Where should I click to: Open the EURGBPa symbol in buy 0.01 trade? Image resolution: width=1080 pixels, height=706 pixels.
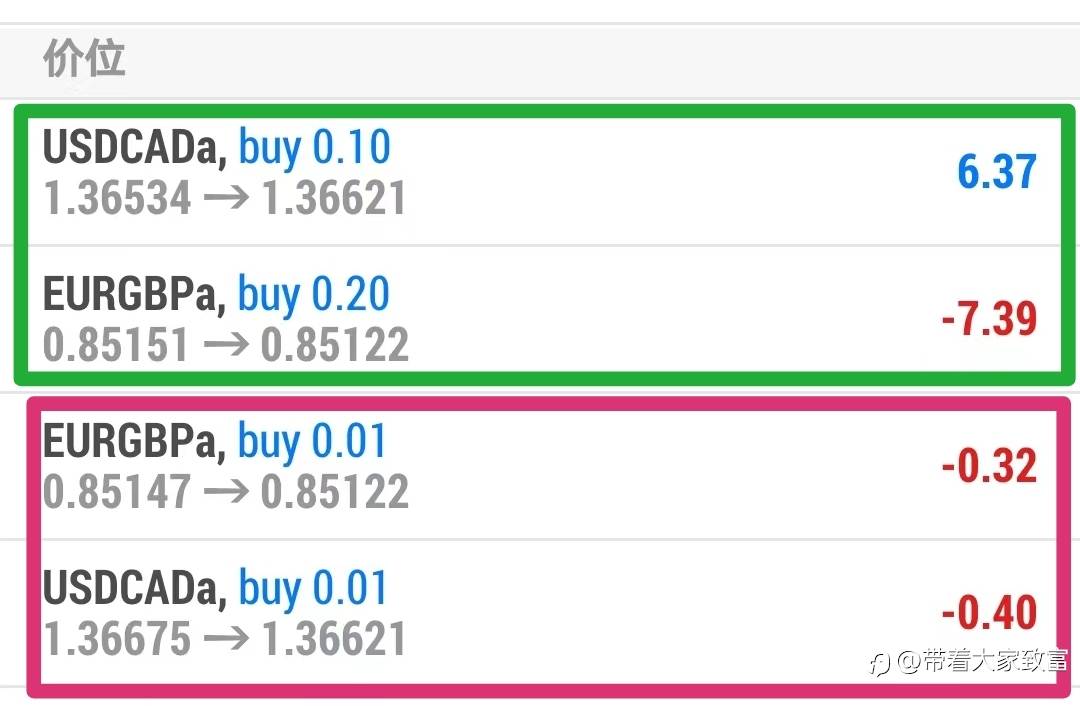coord(130,442)
